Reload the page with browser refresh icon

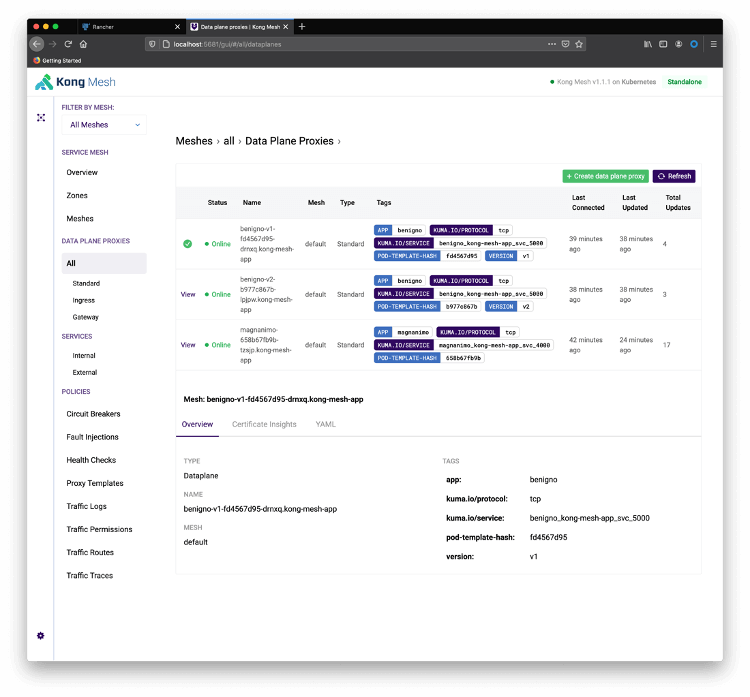[x=68, y=44]
